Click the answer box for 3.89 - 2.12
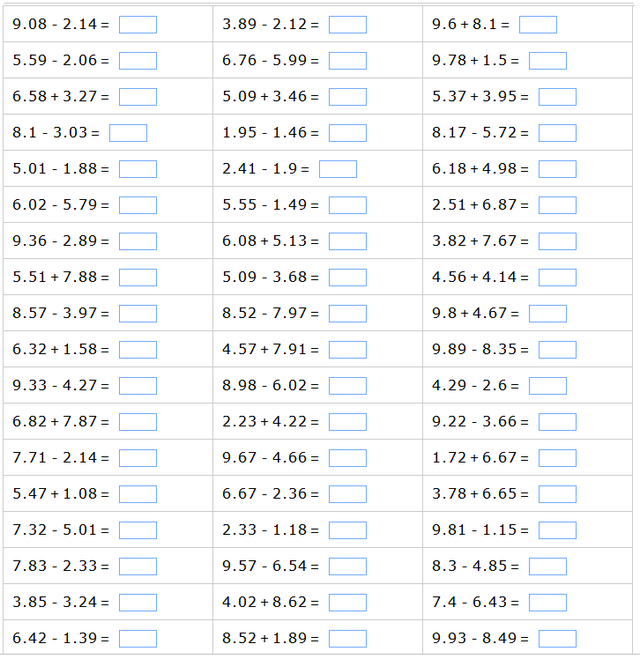 click(x=348, y=24)
